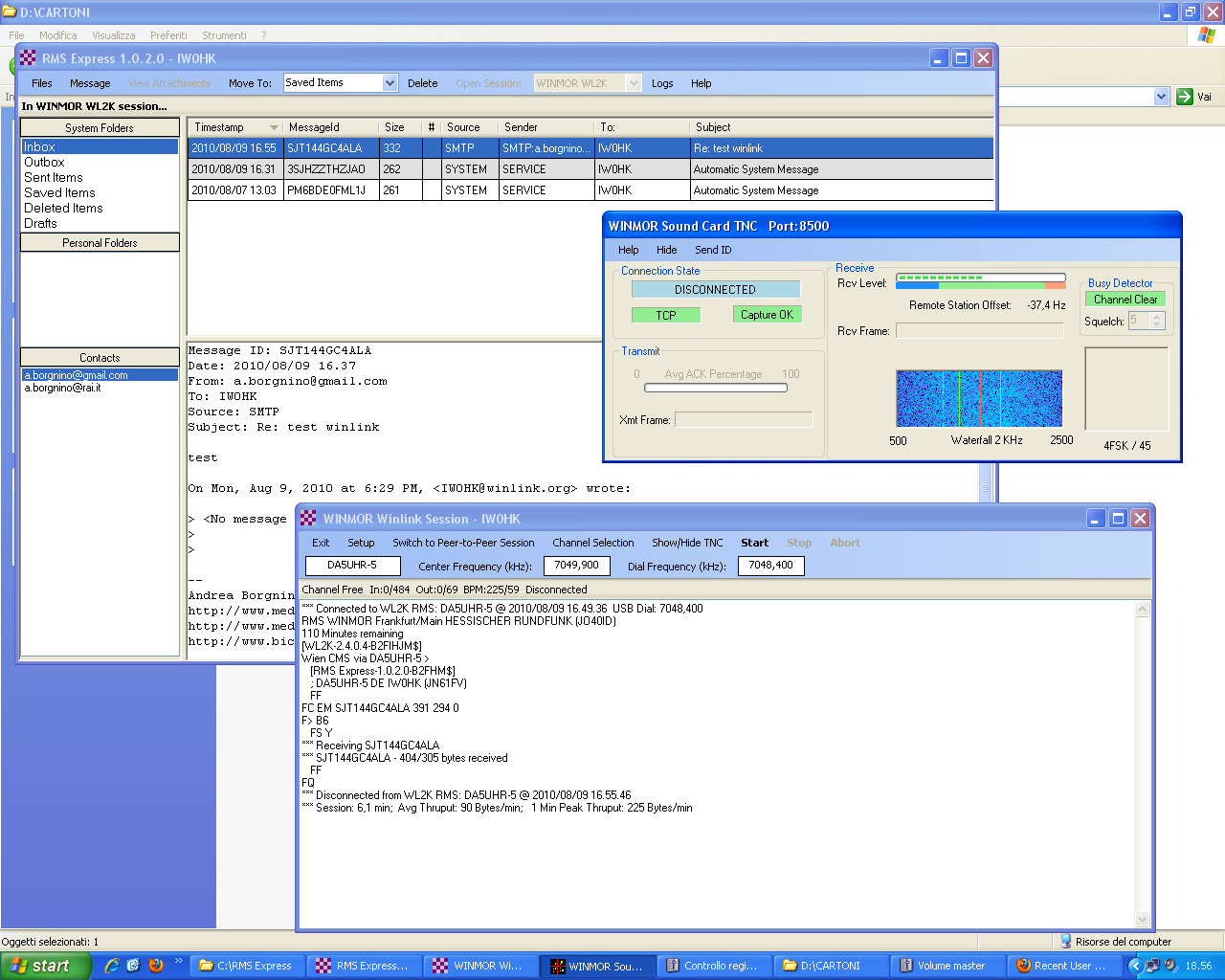The image size is (1225, 980).
Task: Open Setup in Winlink Session menu
Action: pos(361,543)
